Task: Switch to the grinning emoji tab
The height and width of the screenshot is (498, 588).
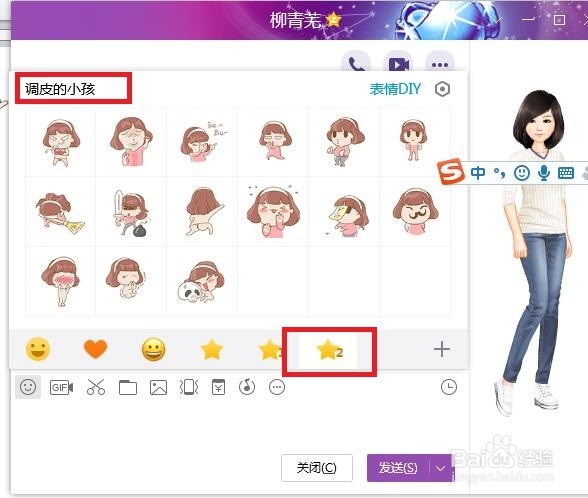Action: pos(153,349)
